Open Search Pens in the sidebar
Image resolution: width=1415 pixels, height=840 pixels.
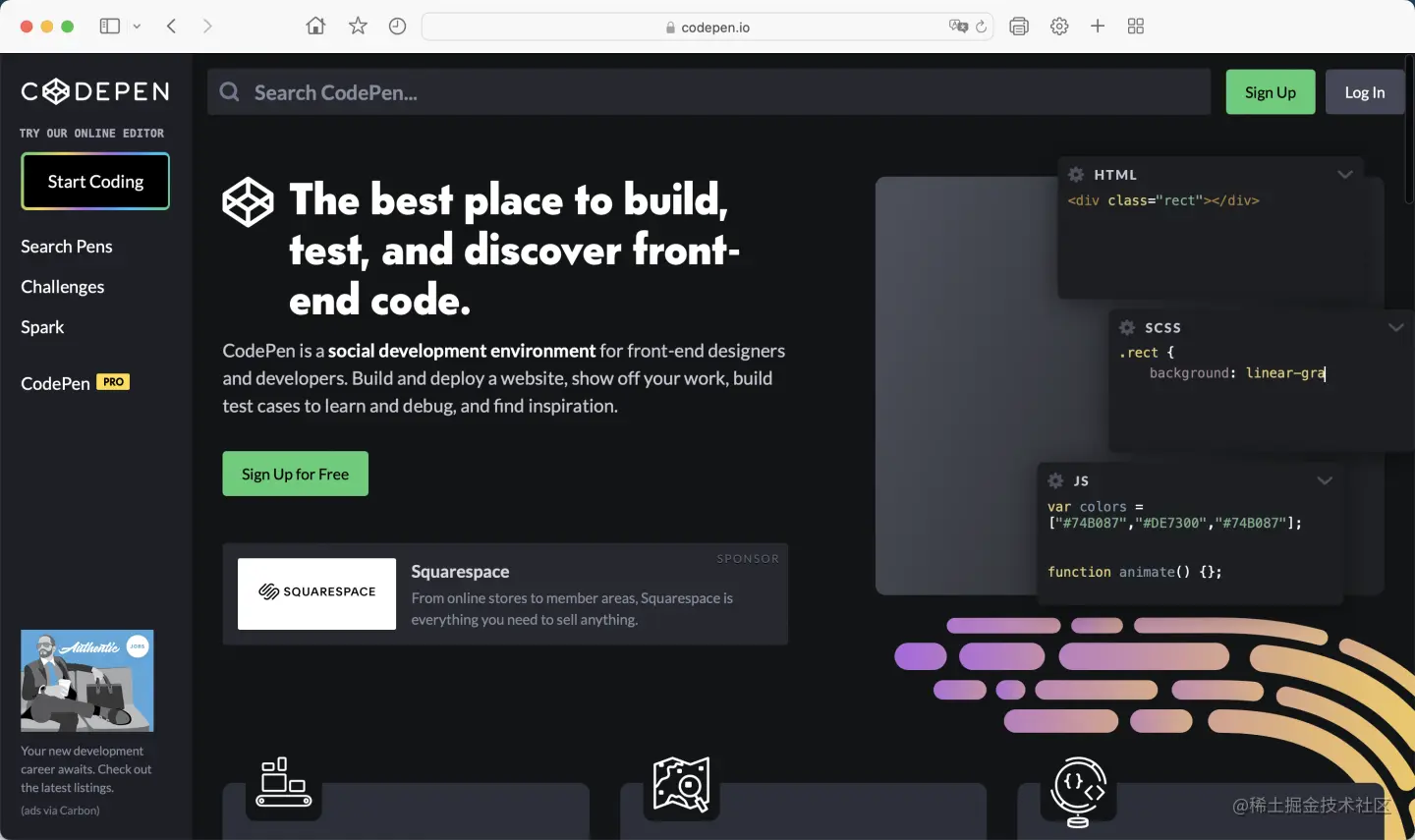pyautogui.click(x=67, y=247)
